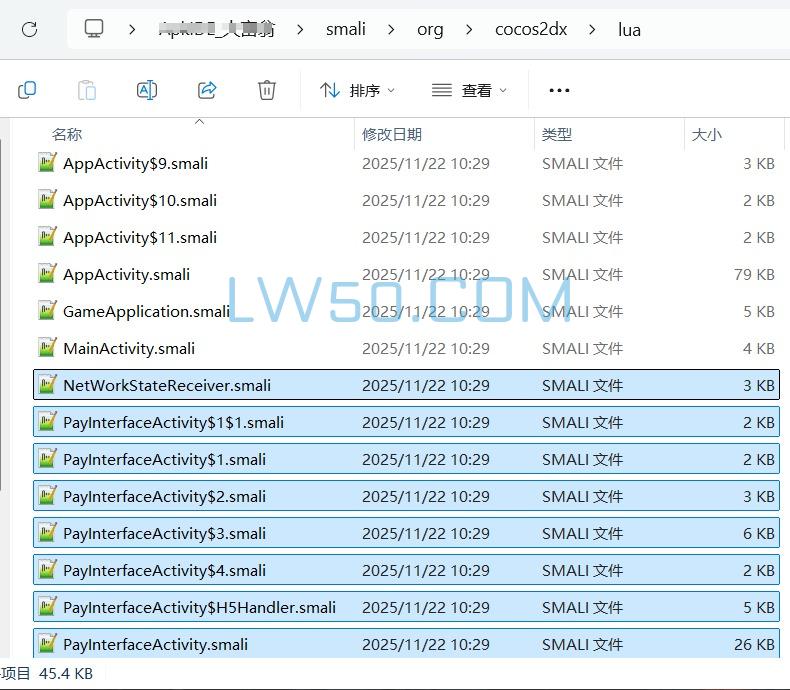Click icon of MainActivity.smali
The height and width of the screenshot is (690, 790).
point(47,348)
